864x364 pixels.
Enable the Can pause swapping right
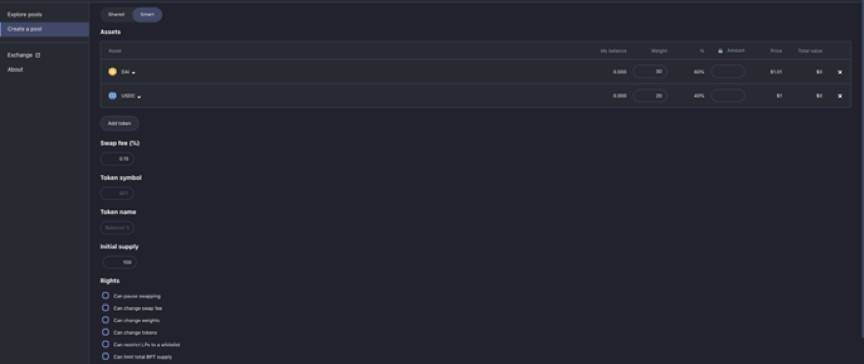click(x=105, y=296)
